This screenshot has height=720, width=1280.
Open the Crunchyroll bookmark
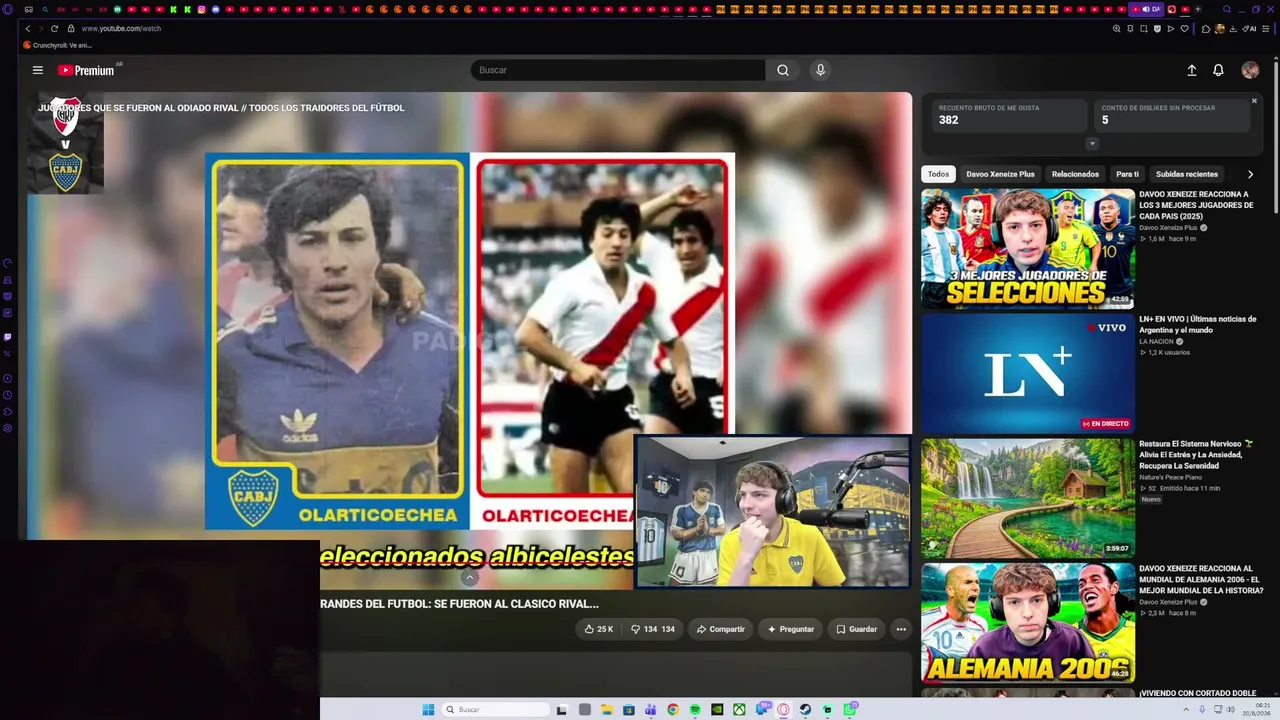tap(57, 45)
